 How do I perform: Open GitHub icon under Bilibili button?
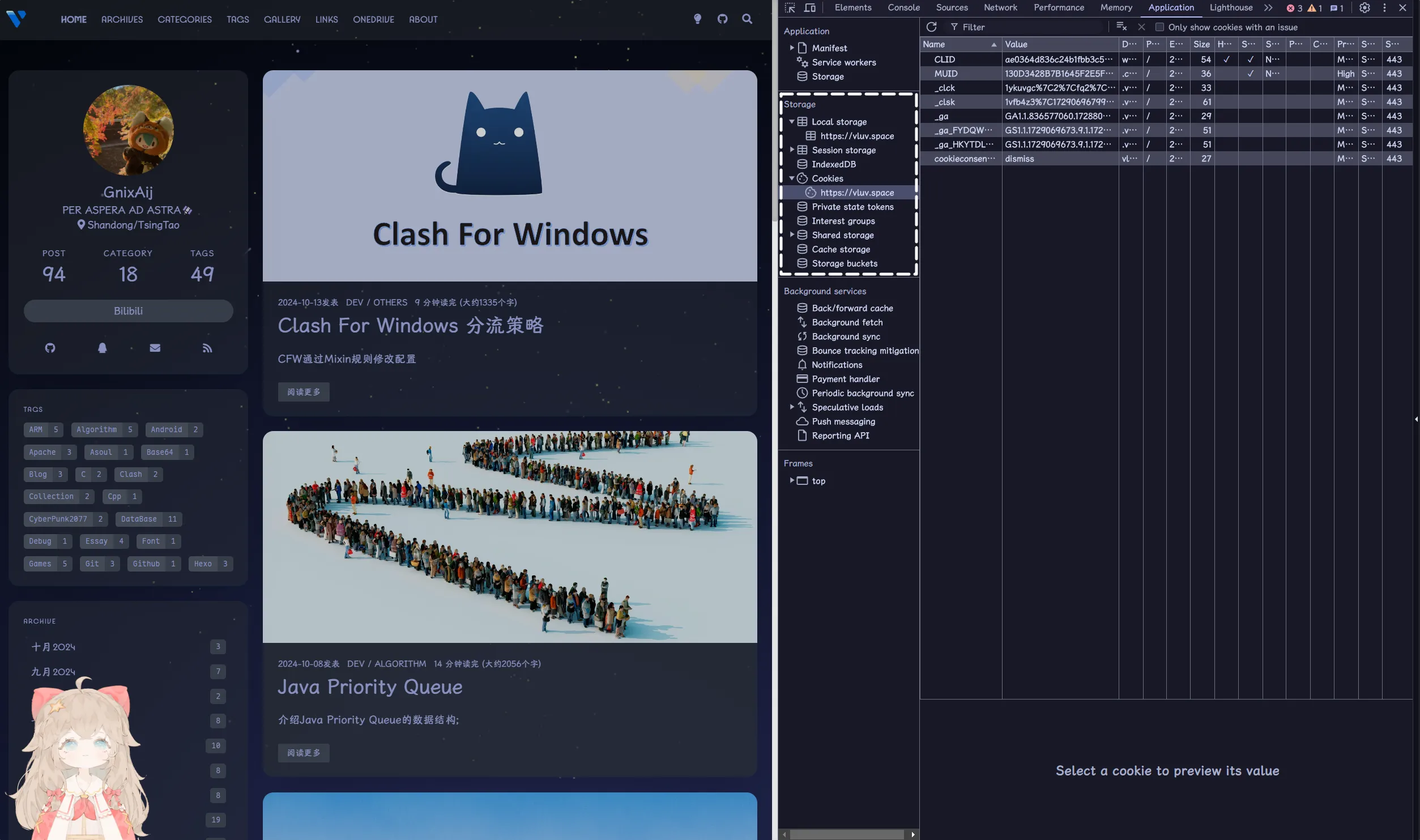pyautogui.click(x=50, y=348)
